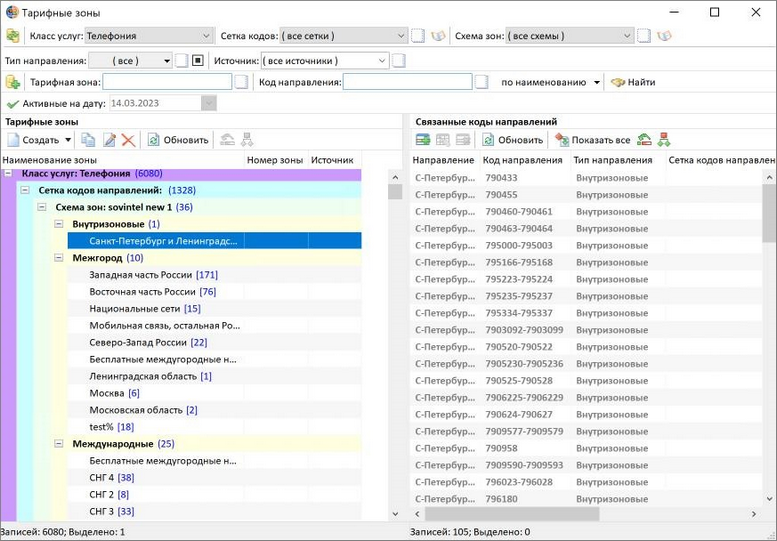Image resolution: width=777 pixels, height=541 pixels.
Task: Click the zones tree vertical scrollbar thumb
Action: [395, 192]
